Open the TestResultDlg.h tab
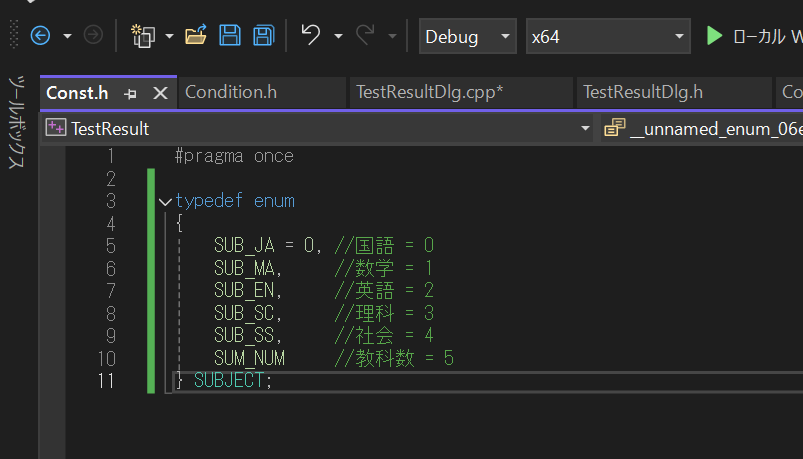The height and width of the screenshot is (459, 803). (x=642, y=92)
